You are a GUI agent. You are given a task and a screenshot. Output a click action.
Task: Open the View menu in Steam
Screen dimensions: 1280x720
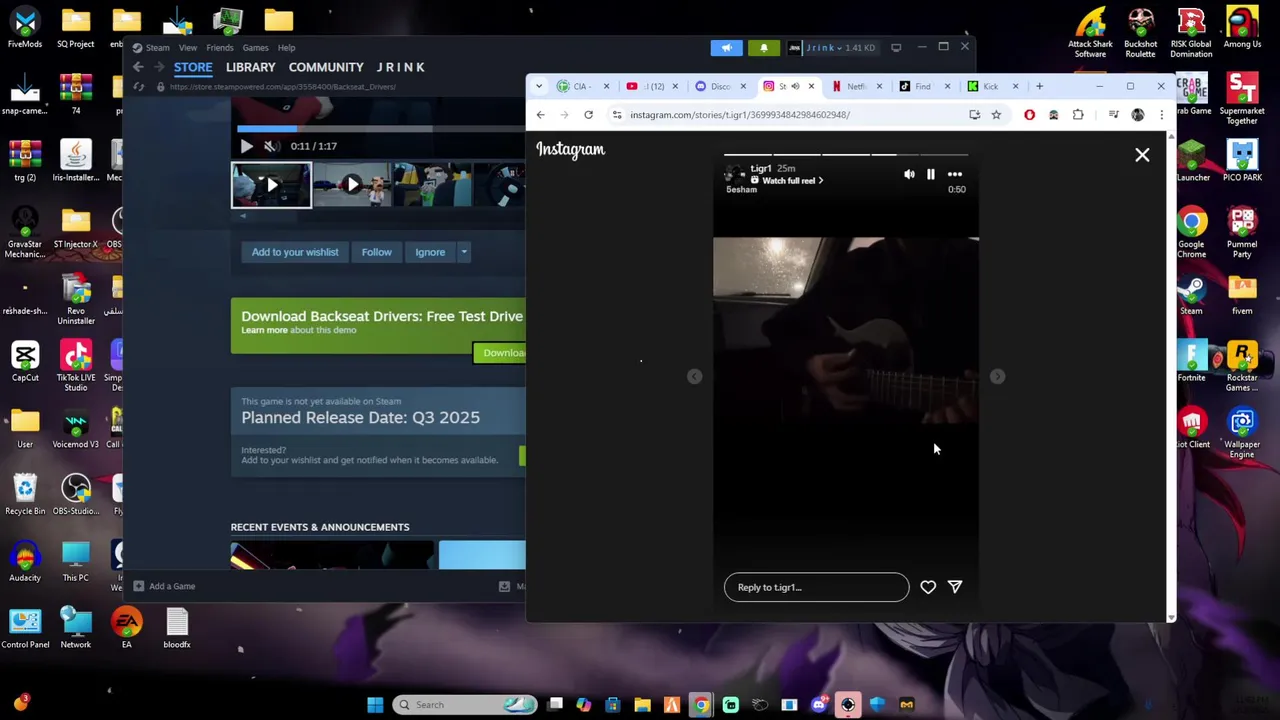188,47
